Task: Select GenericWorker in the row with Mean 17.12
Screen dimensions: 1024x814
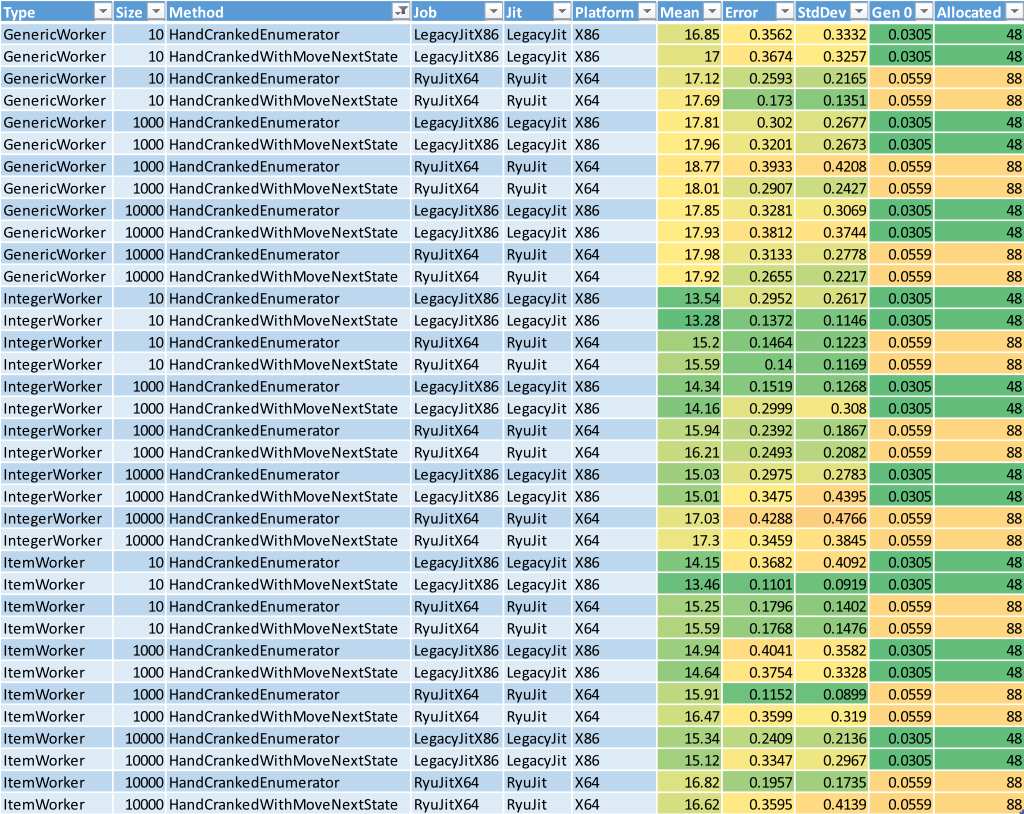Action: click(x=54, y=79)
